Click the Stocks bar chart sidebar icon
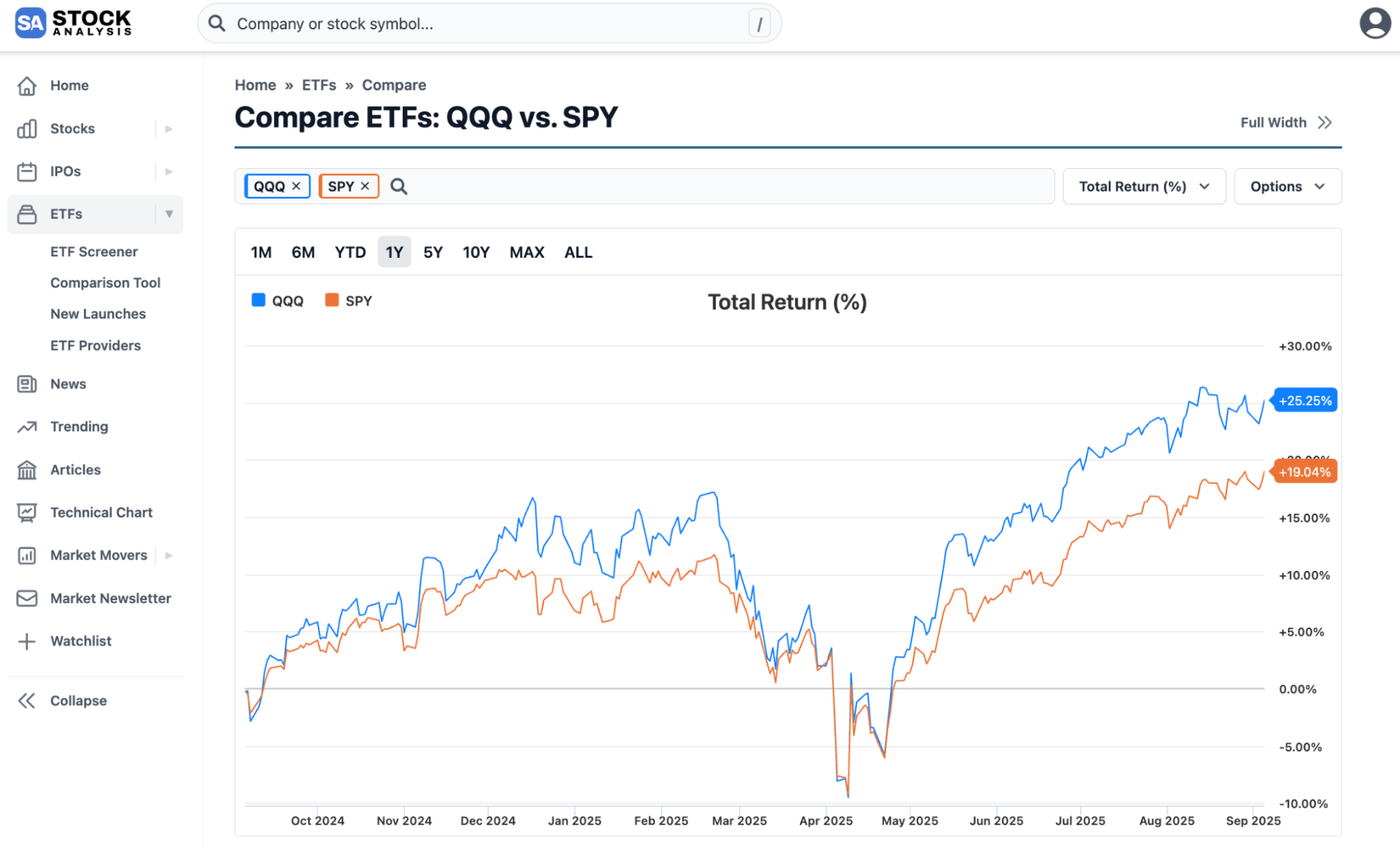 tap(27, 129)
